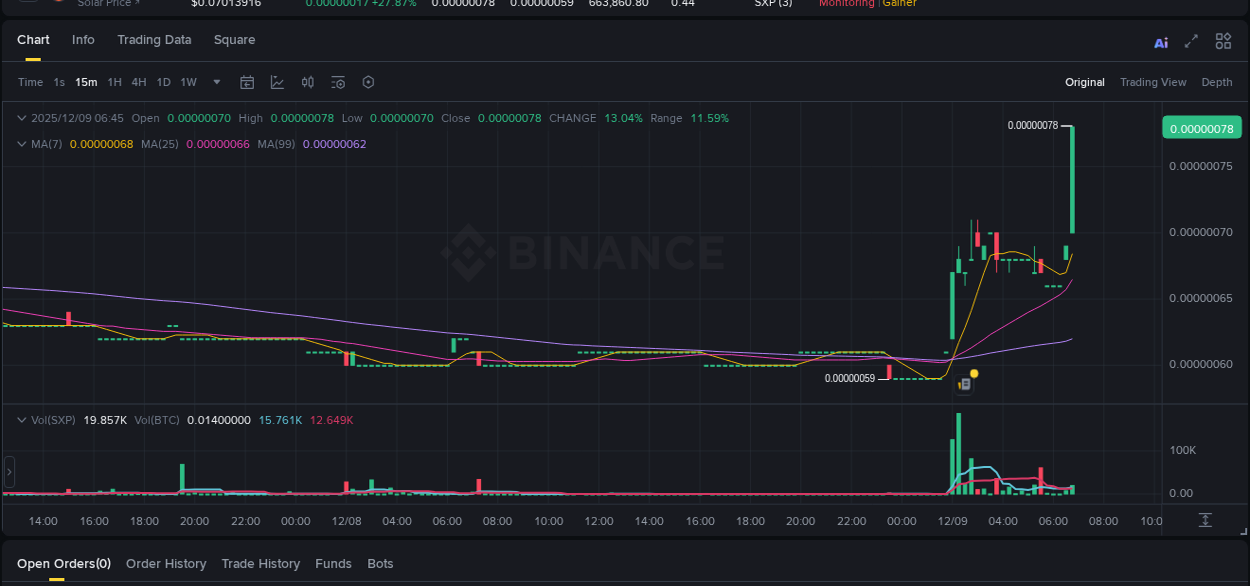Open the candlestick comparison tool
Image resolution: width=1250 pixels, height=586 pixels.
(307, 82)
